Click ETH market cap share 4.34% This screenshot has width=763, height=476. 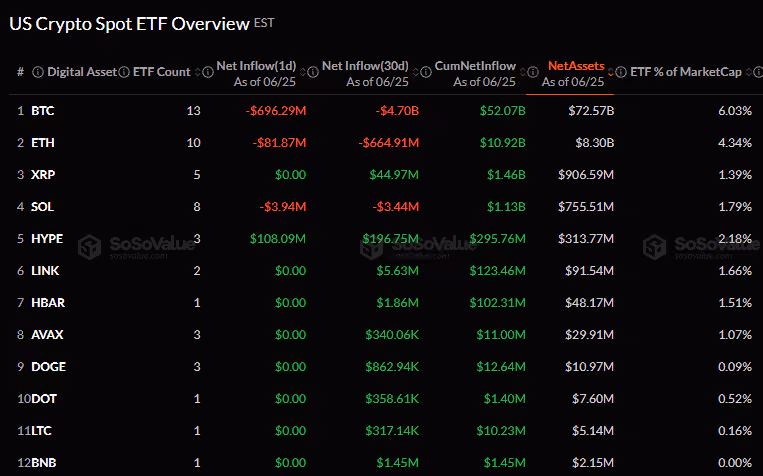735,143
